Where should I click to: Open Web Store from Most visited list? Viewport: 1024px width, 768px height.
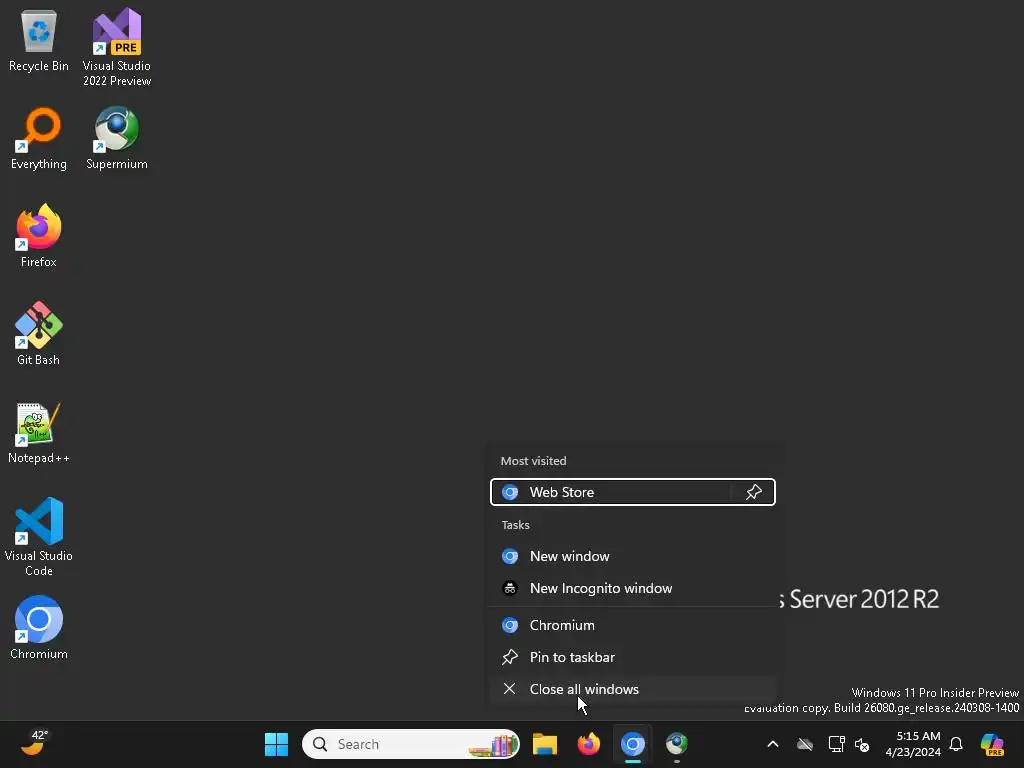[610, 492]
